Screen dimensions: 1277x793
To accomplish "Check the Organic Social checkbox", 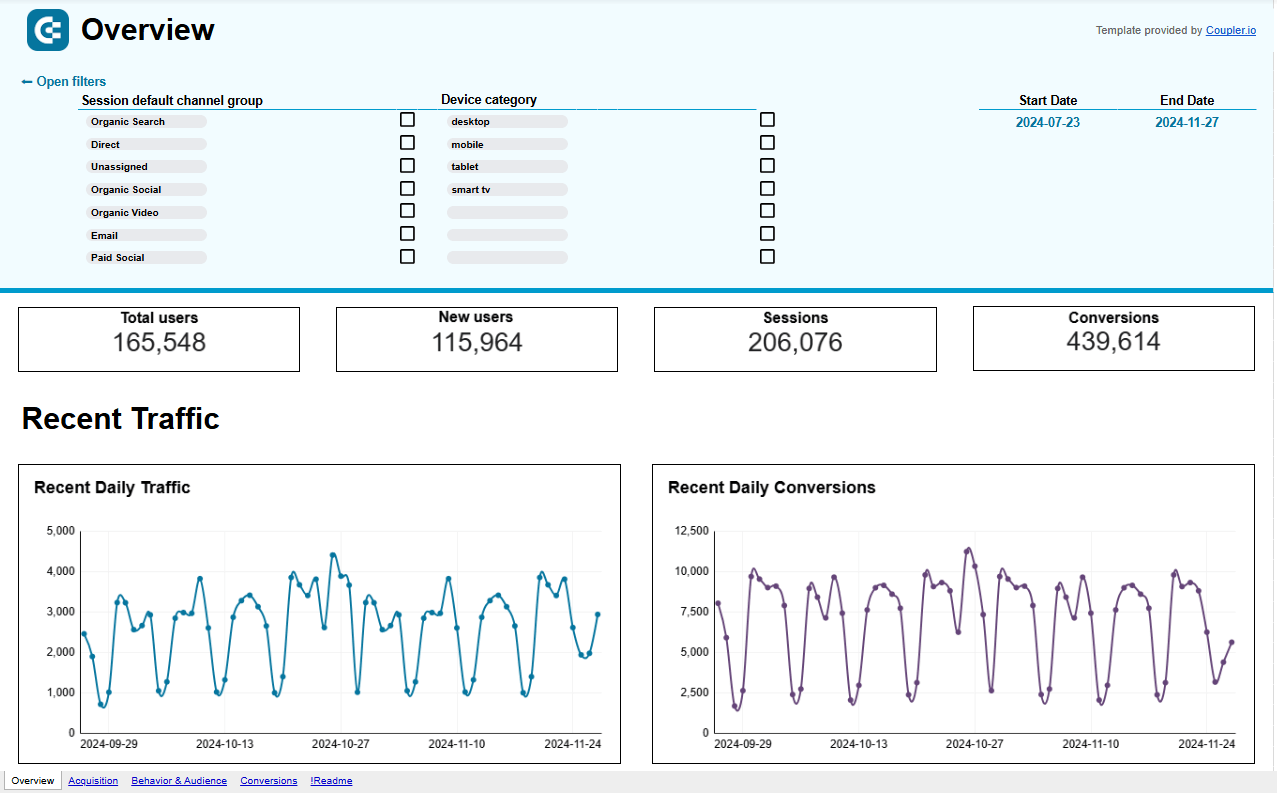I will click(x=407, y=188).
